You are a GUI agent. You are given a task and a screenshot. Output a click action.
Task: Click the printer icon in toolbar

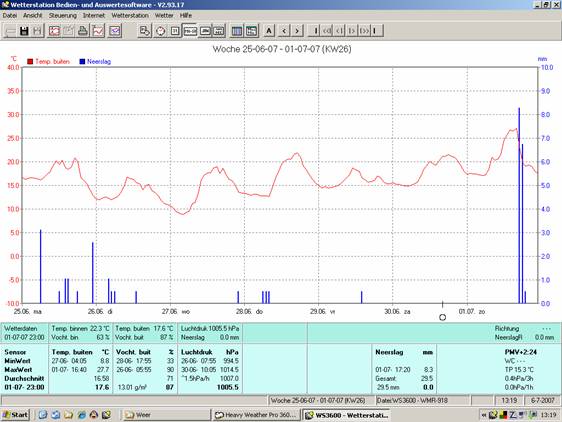(83, 31)
